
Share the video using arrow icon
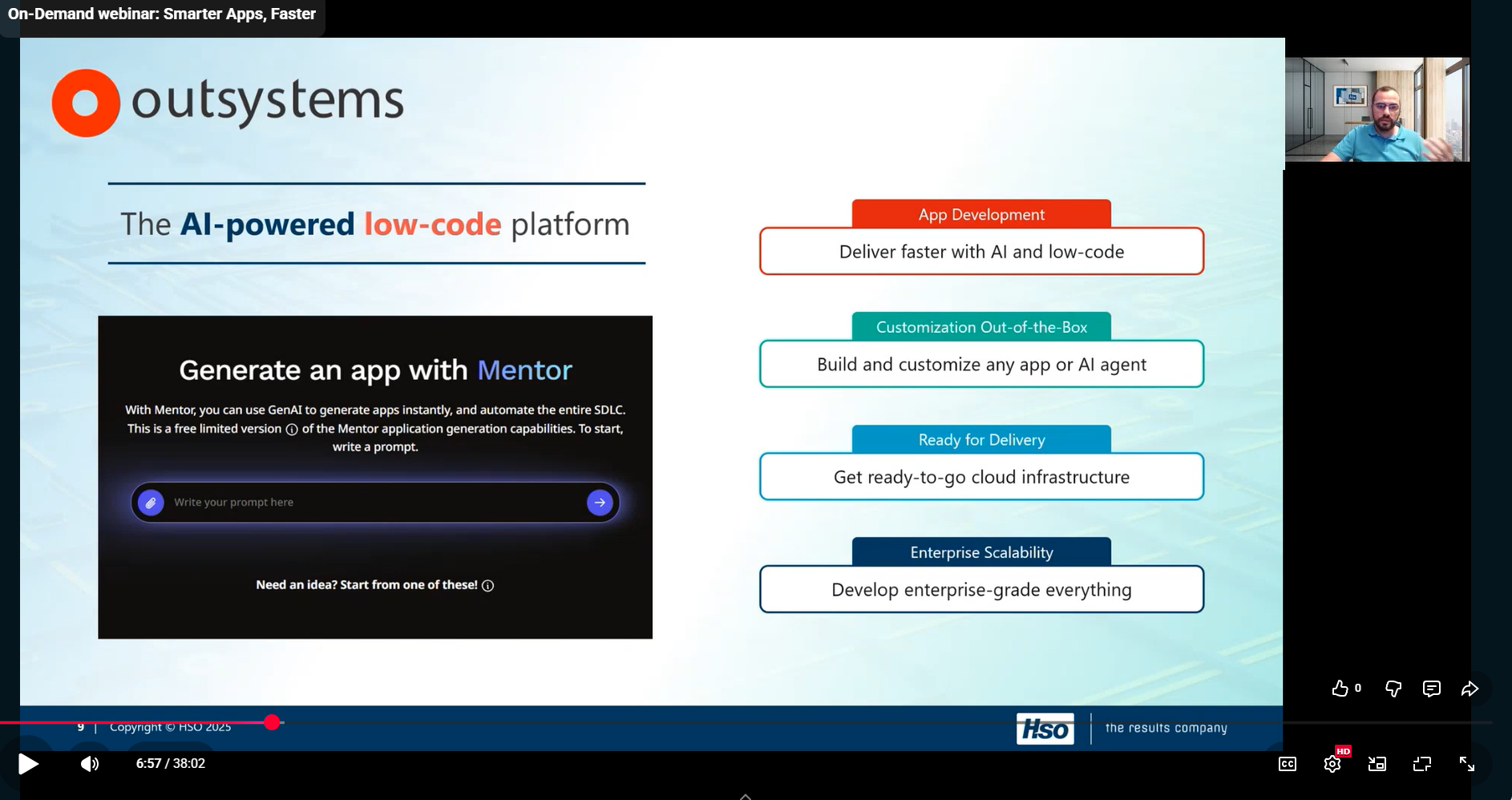[x=1470, y=689]
